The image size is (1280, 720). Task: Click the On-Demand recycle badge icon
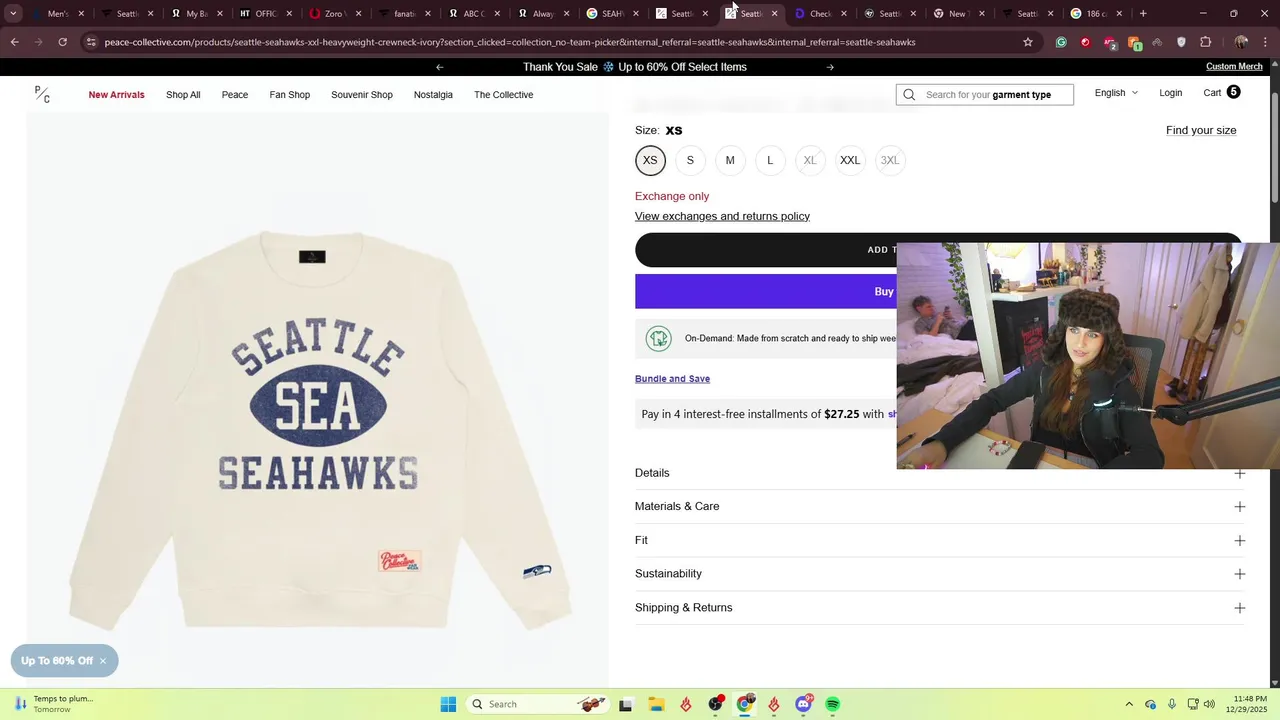658,339
